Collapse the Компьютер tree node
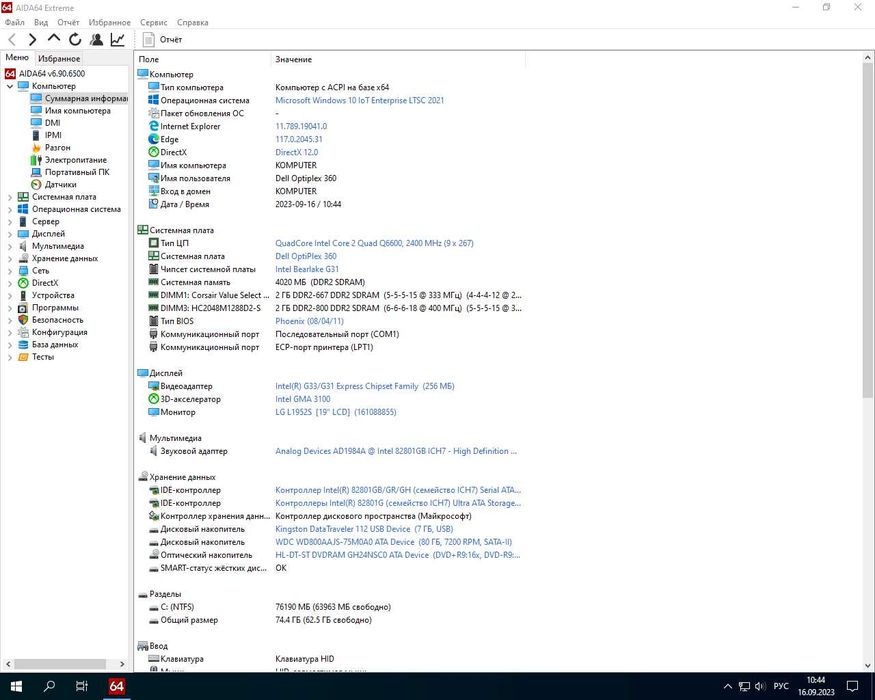 9,87
